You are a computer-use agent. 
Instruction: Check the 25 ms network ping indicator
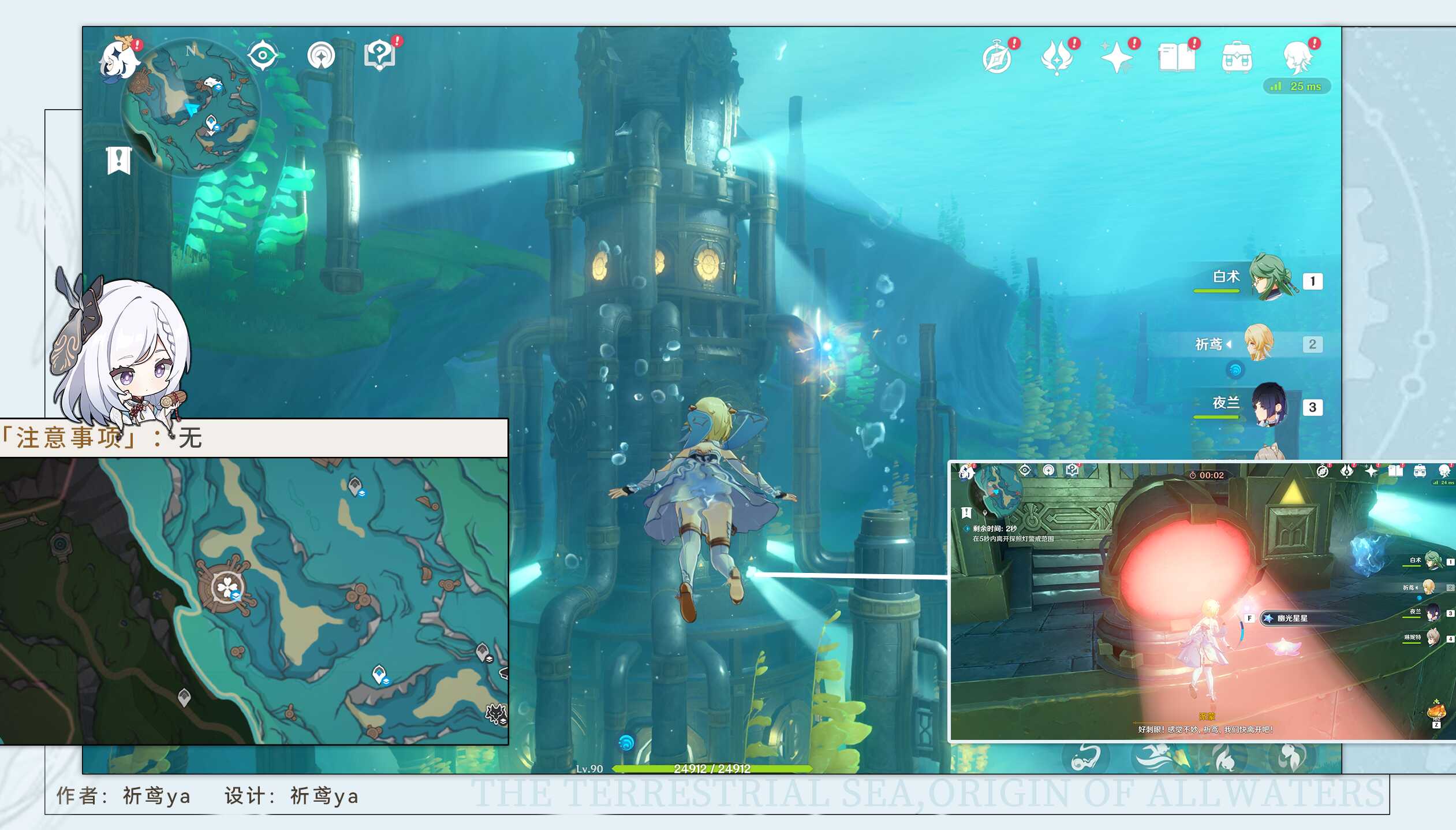(x=1296, y=86)
